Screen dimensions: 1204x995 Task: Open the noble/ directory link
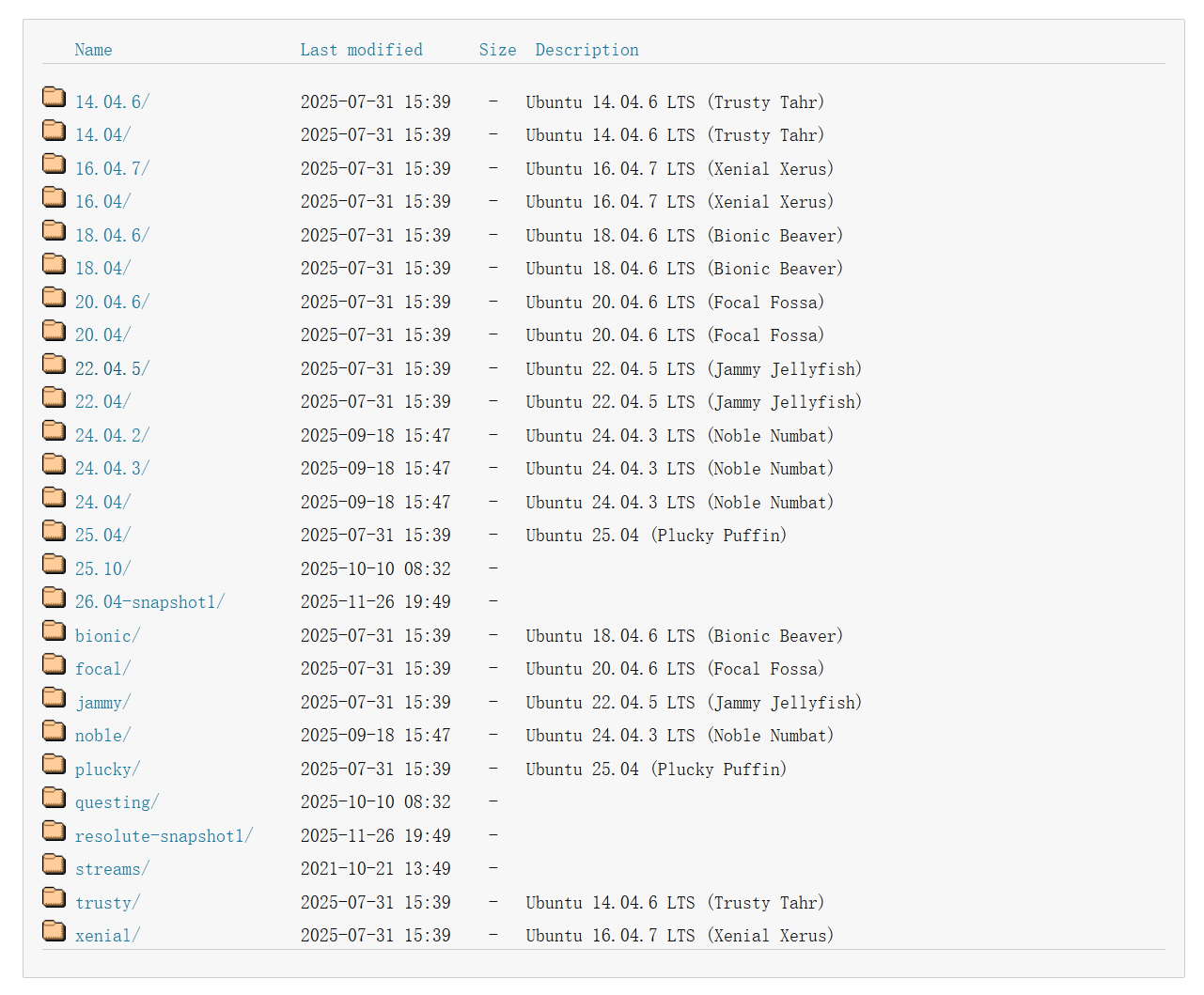coord(102,736)
